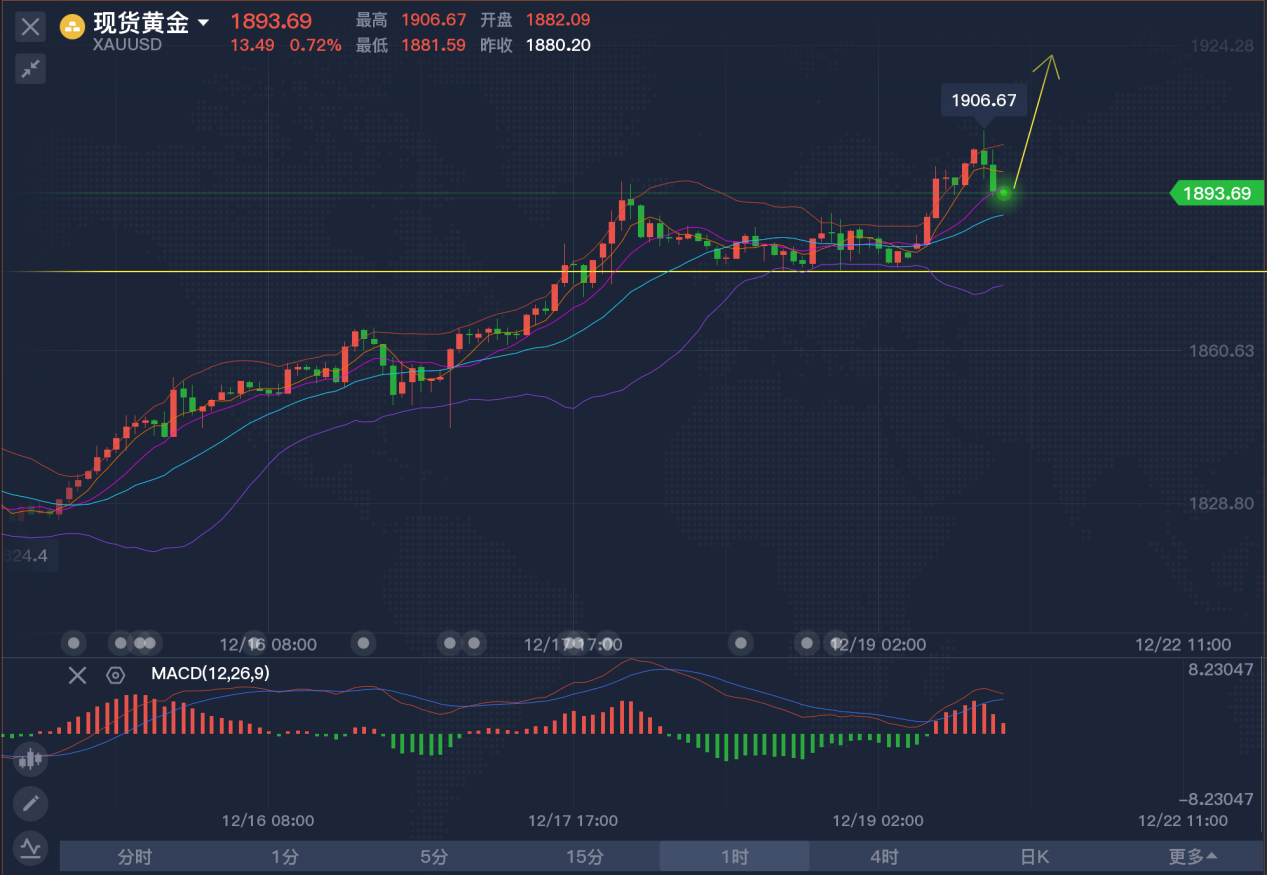Switch to the 分时 timeframe tab
1267x875 pixels.
click(135, 857)
